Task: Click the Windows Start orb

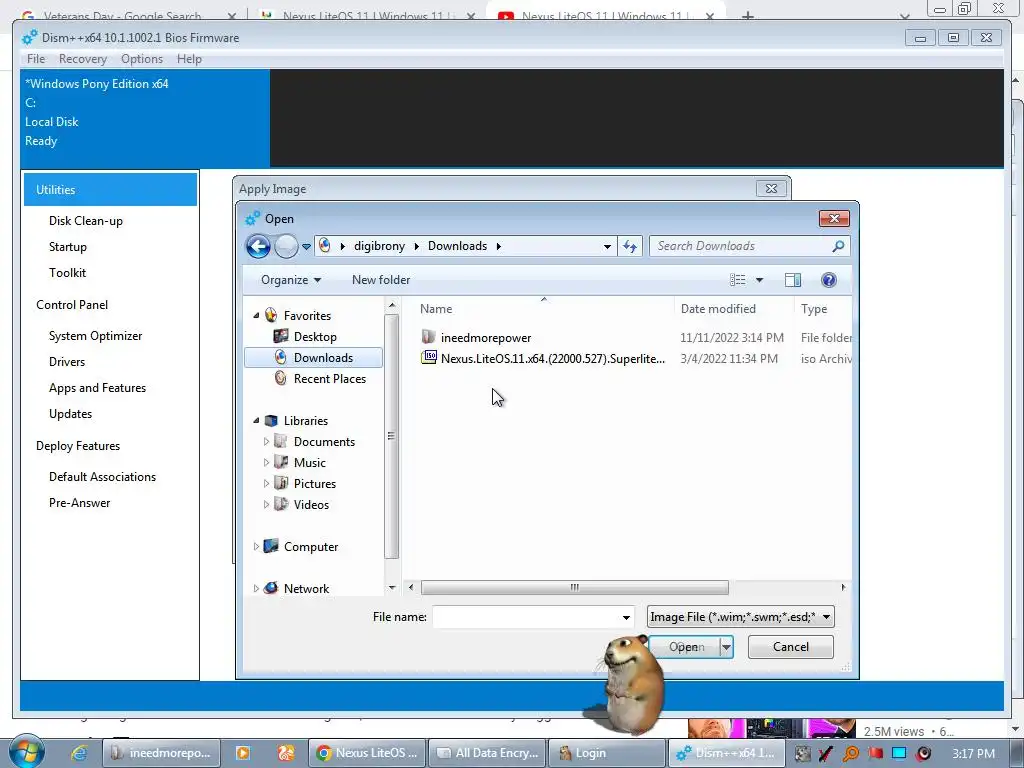Action: click(26, 753)
